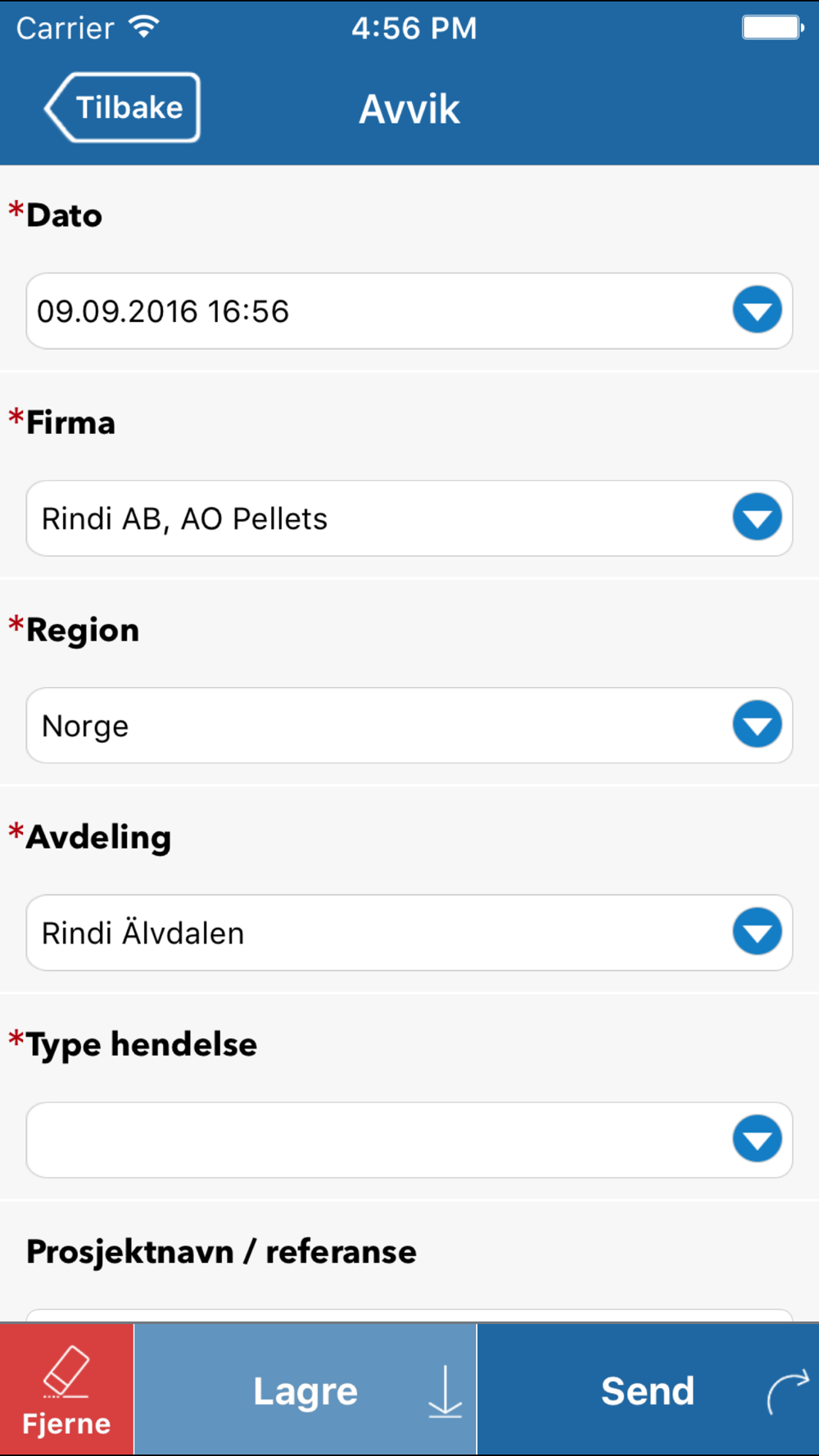Clear the form with Fjerne
This screenshot has height=1456, width=819.
[66, 1390]
